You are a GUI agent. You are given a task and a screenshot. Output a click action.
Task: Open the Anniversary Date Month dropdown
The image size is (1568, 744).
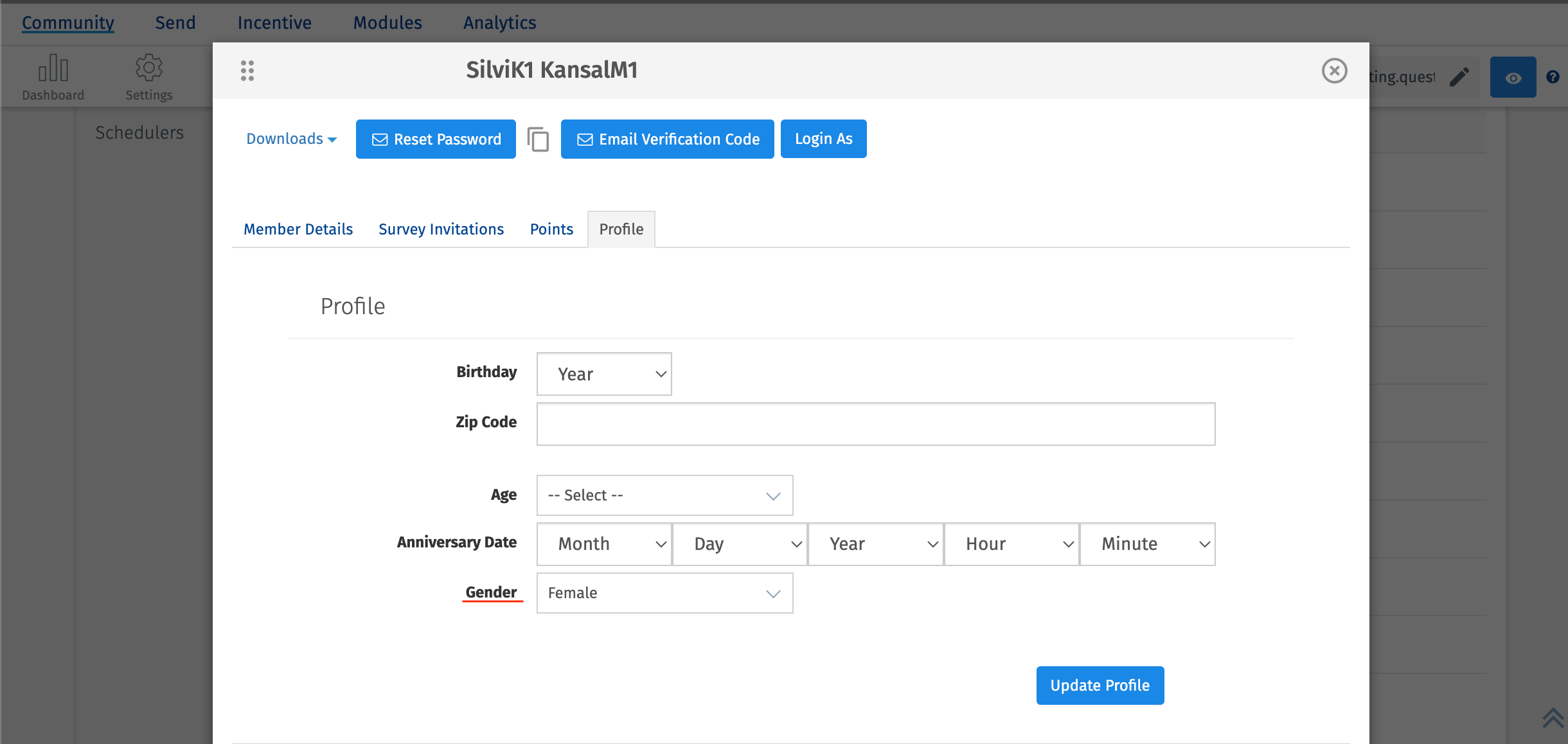pos(604,544)
